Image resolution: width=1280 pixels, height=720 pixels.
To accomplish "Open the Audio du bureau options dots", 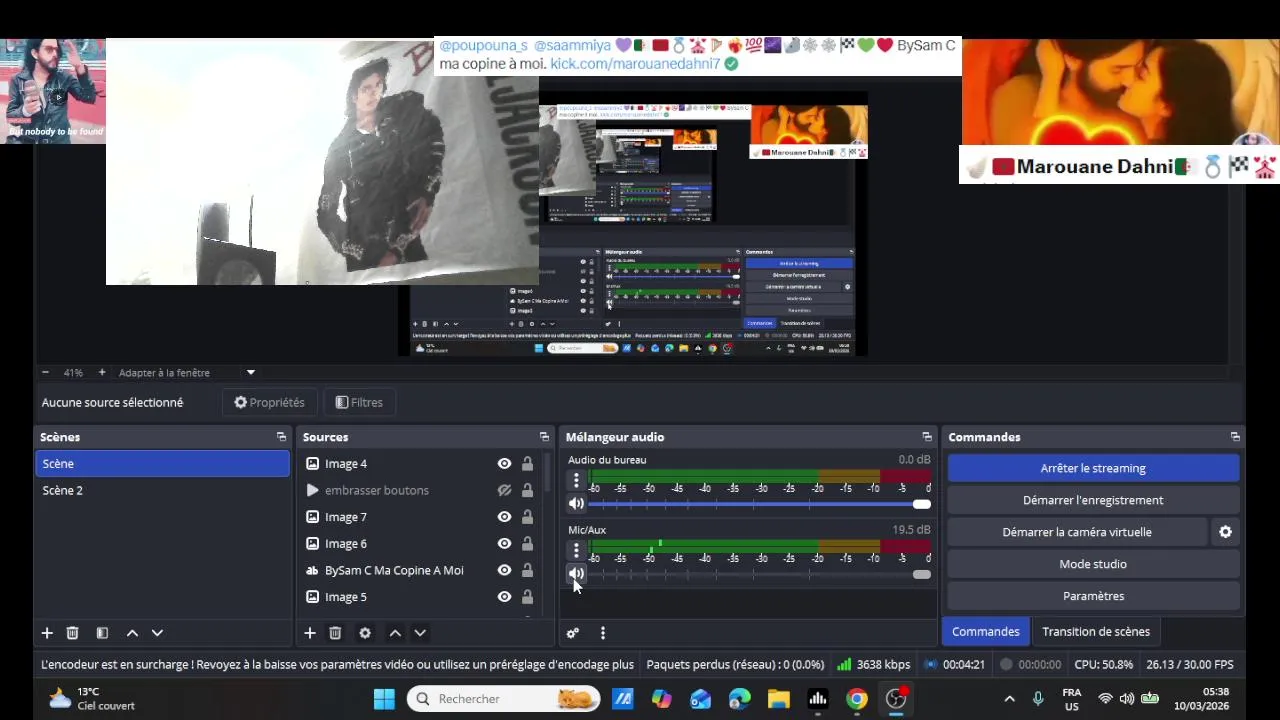I will pos(576,481).
